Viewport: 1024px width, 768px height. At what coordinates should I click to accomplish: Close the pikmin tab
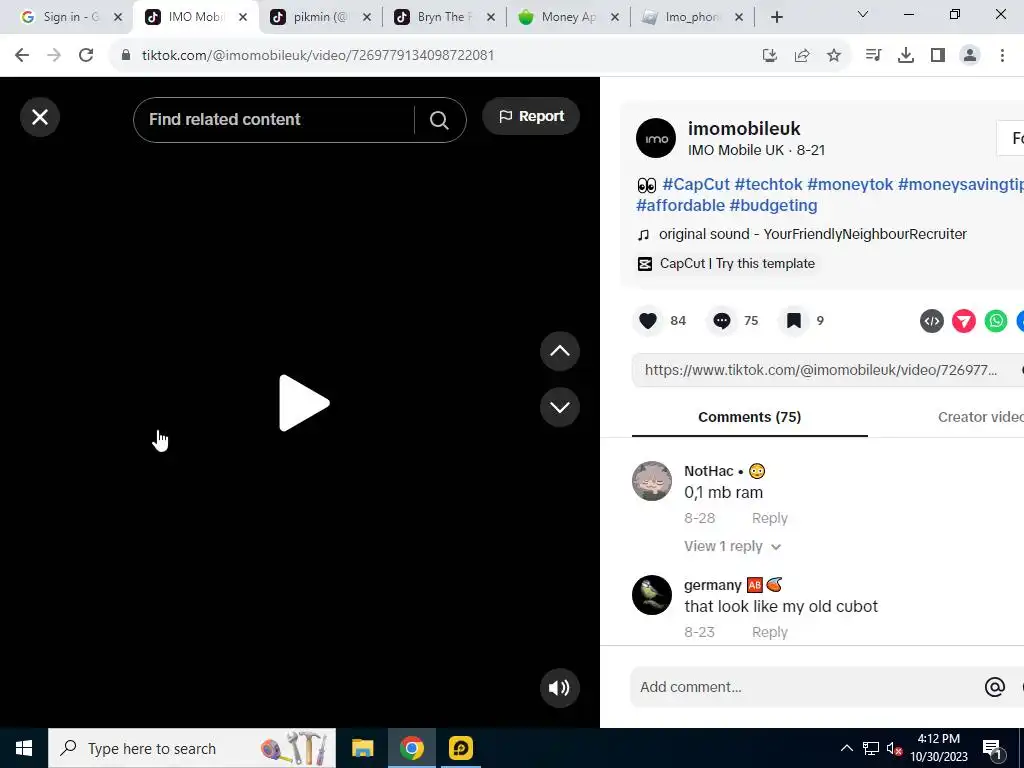pos(367,18)
